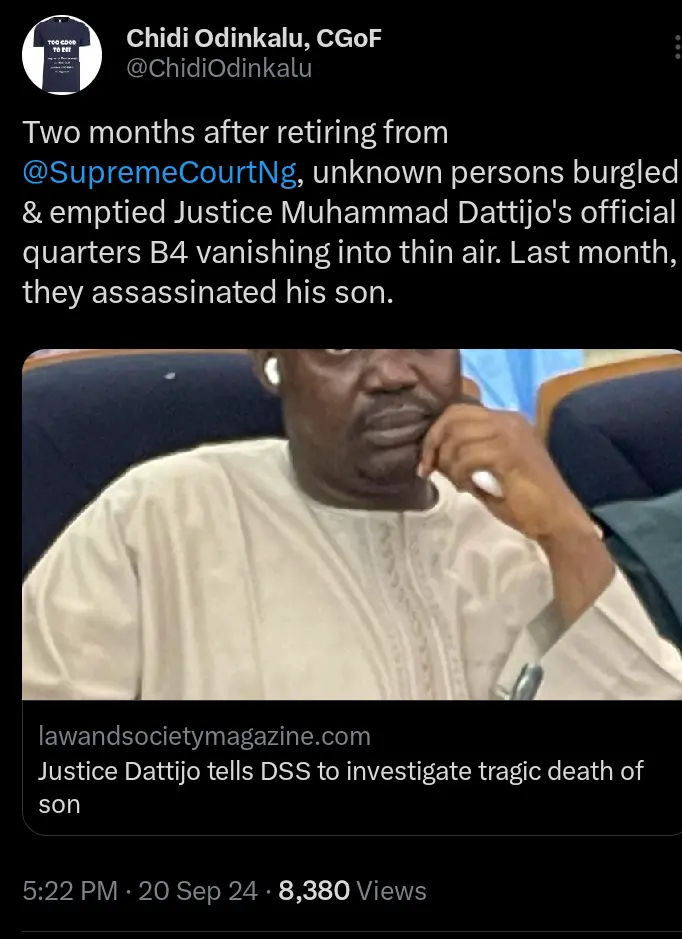The height and width of the screenshot is (939, 682).
Task: Open Chidi Odinkalu's profile picture avatar
Action: [62, 54]
